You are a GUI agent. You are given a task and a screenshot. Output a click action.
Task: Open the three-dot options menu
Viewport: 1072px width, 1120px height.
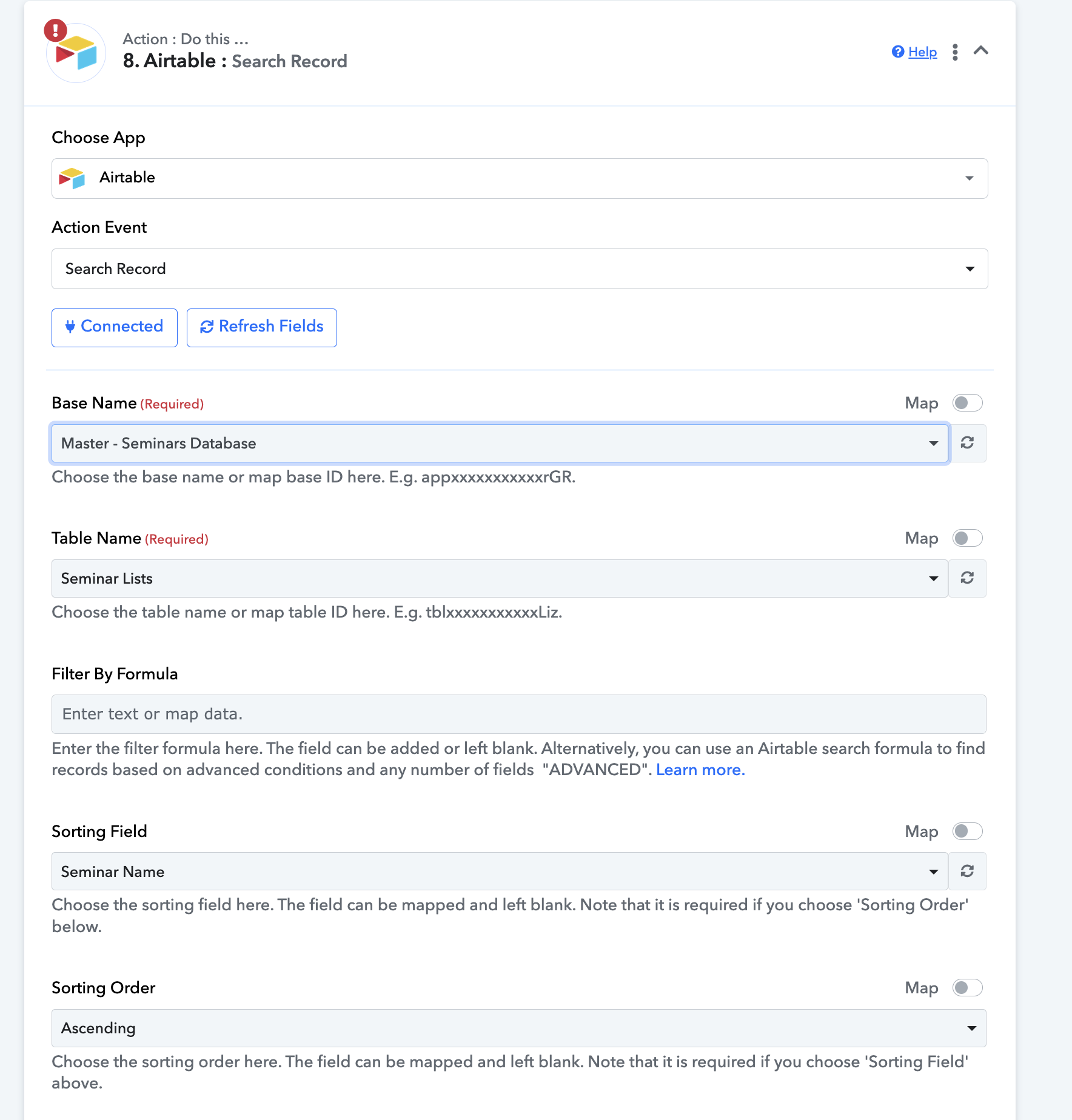(955, 52)
